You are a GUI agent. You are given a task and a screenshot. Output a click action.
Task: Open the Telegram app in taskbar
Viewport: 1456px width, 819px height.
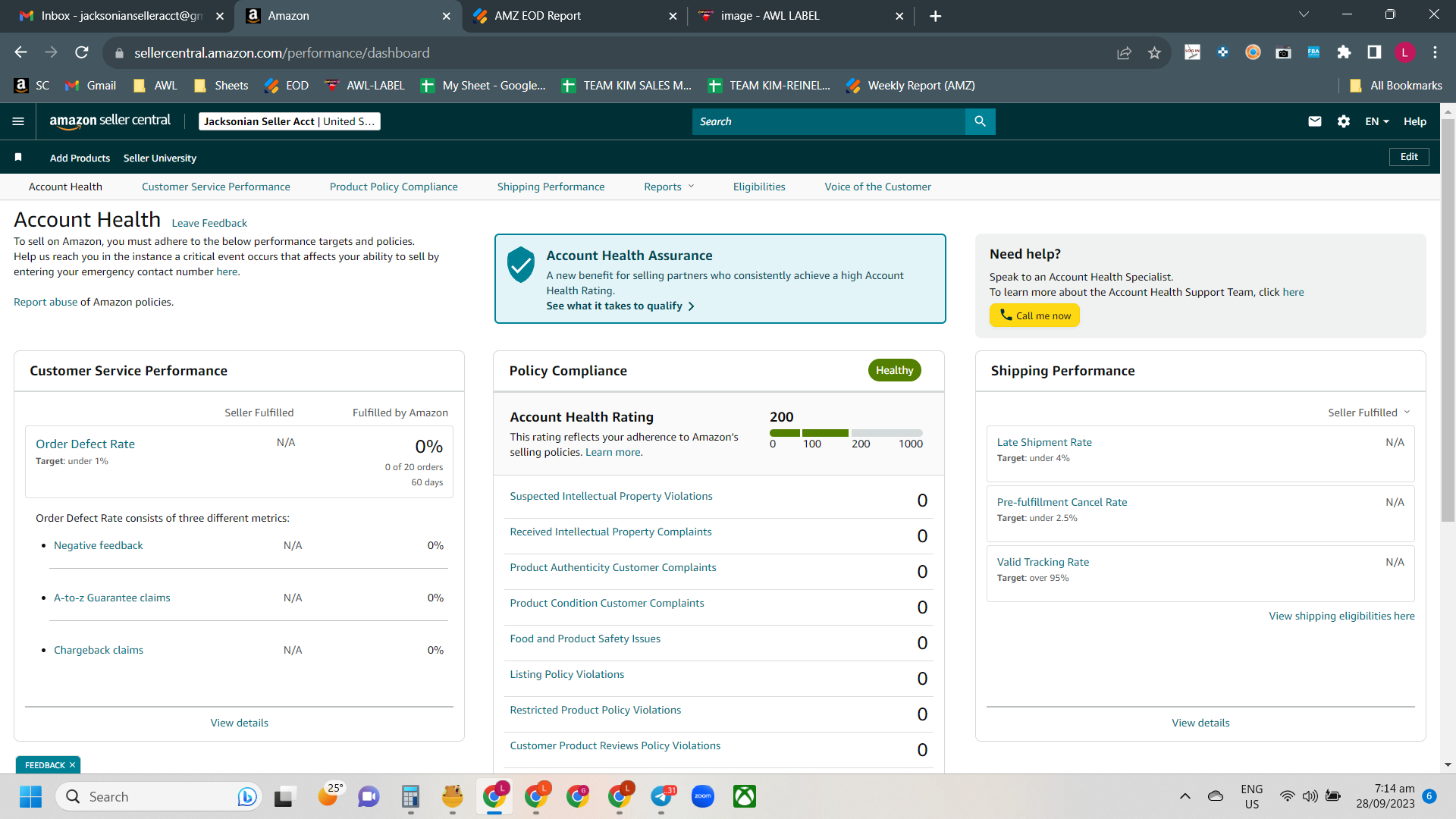[x=661, y=796]
